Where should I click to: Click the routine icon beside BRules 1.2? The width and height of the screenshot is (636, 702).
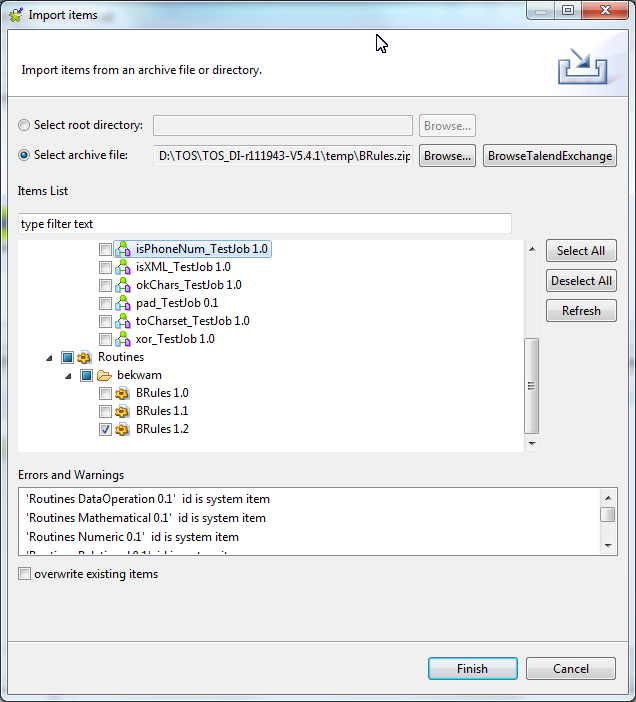click(123, 429)
